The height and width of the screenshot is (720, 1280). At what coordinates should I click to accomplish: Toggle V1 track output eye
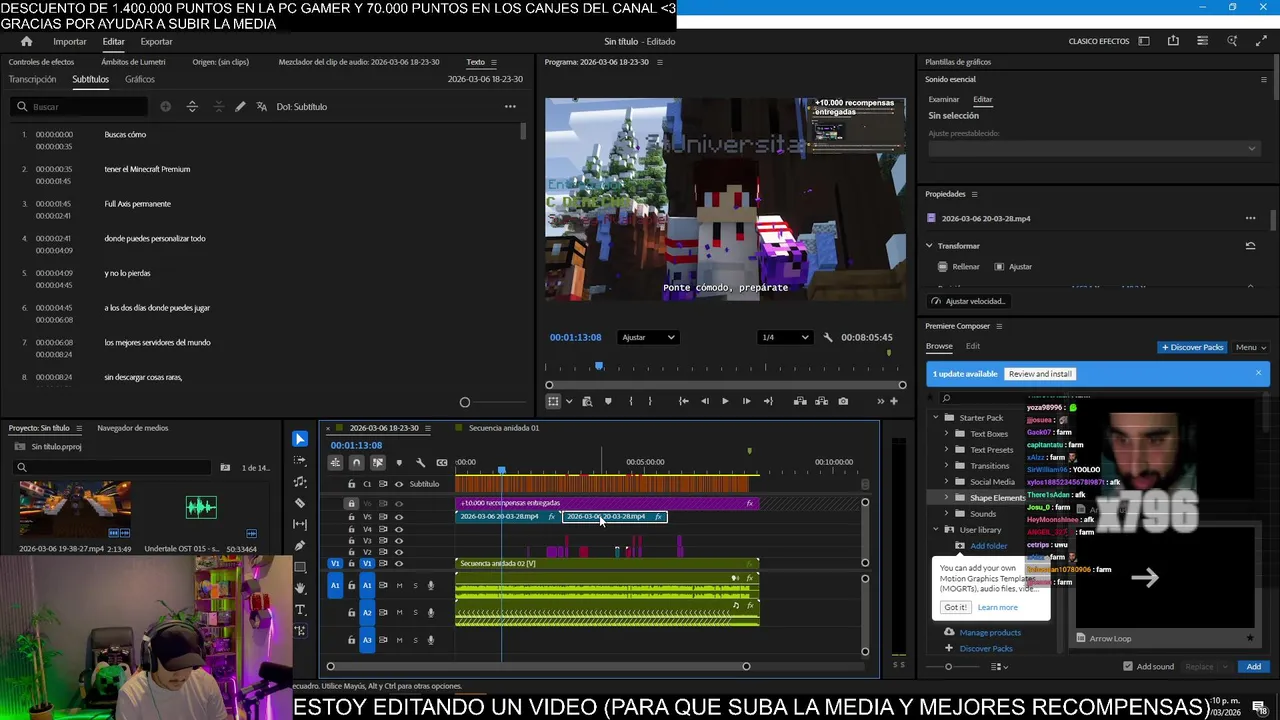coord(399,564)
